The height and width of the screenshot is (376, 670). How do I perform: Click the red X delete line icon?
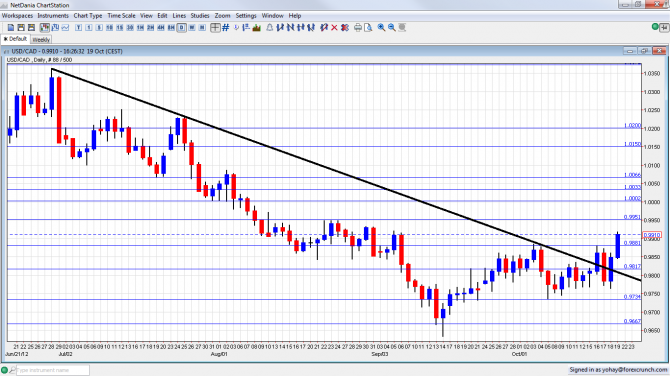pyautogui.click(x=334, y=27)
